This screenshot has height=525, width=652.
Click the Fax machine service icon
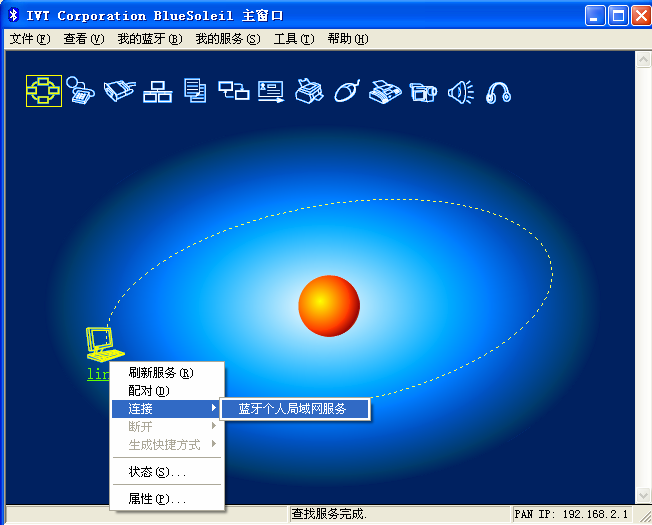[x=385, y=92]
